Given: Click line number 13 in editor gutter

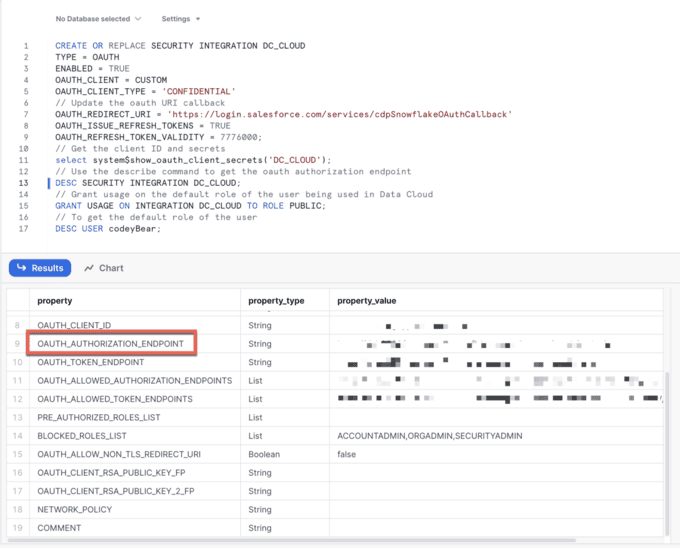Looking at the screenshot, I should tap(23, 183).
